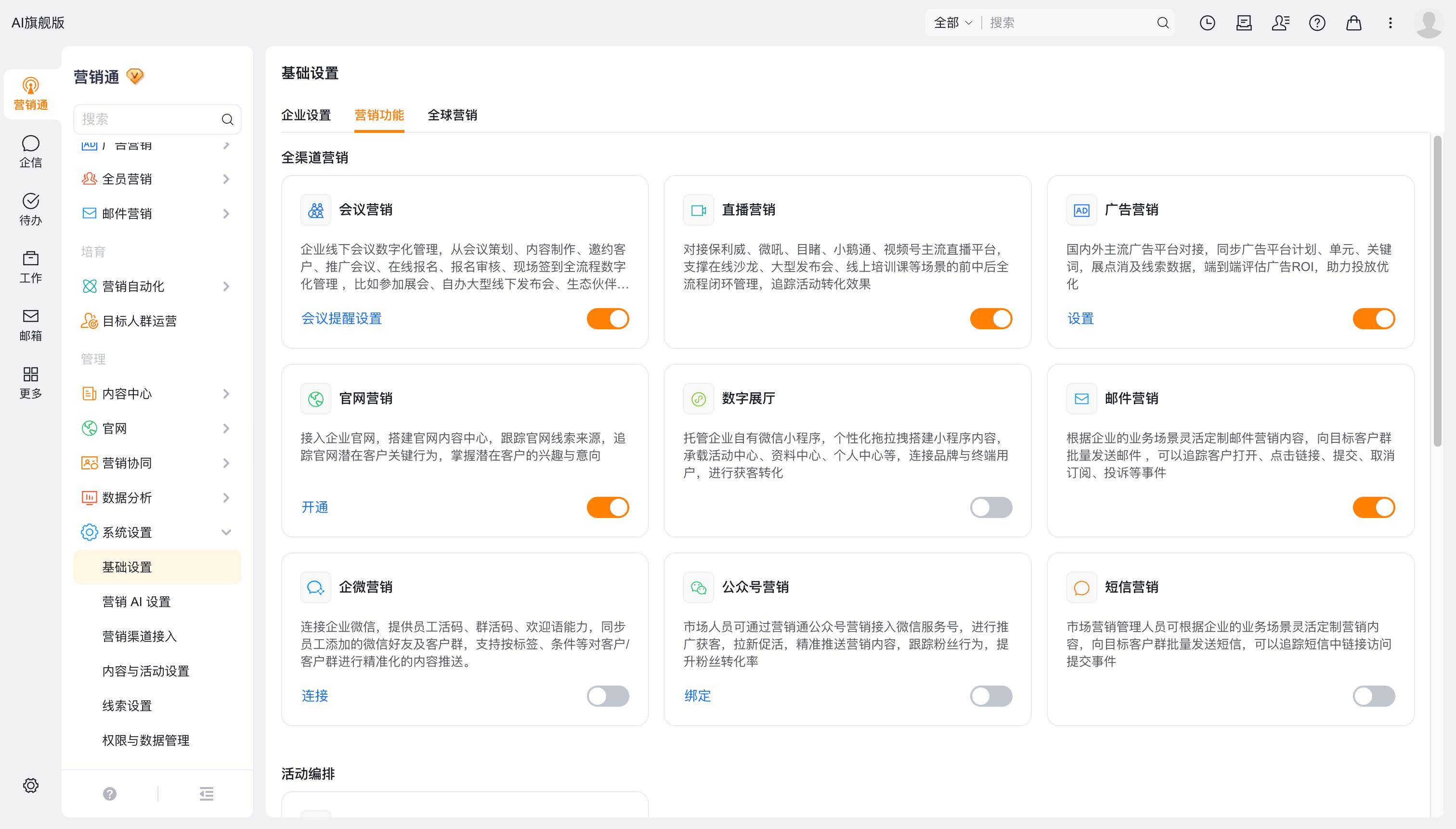The height and width of the screenshot is (829, 1456).
Task: Click the 会议提醒设置 link
Action: tap(341, 319)
